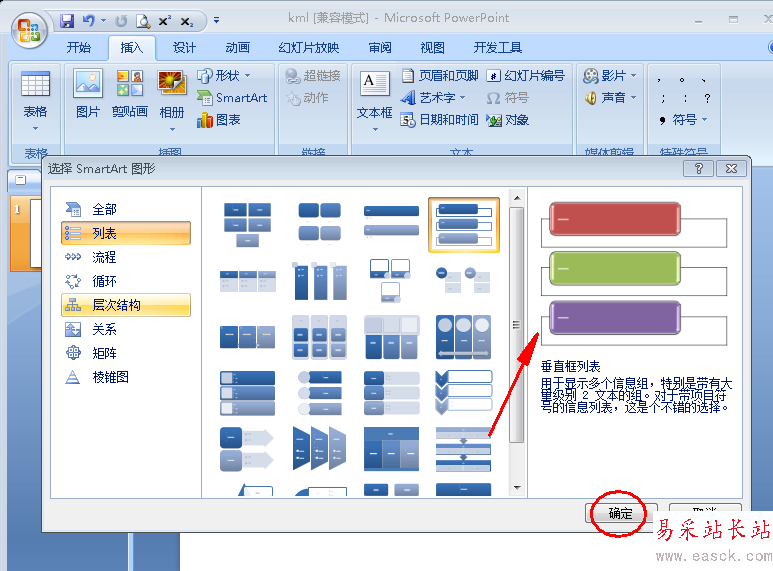This screenshot has width=773, height=571.
Task: Select the vertical chevron list layout
Action: [x=464, y=393]
